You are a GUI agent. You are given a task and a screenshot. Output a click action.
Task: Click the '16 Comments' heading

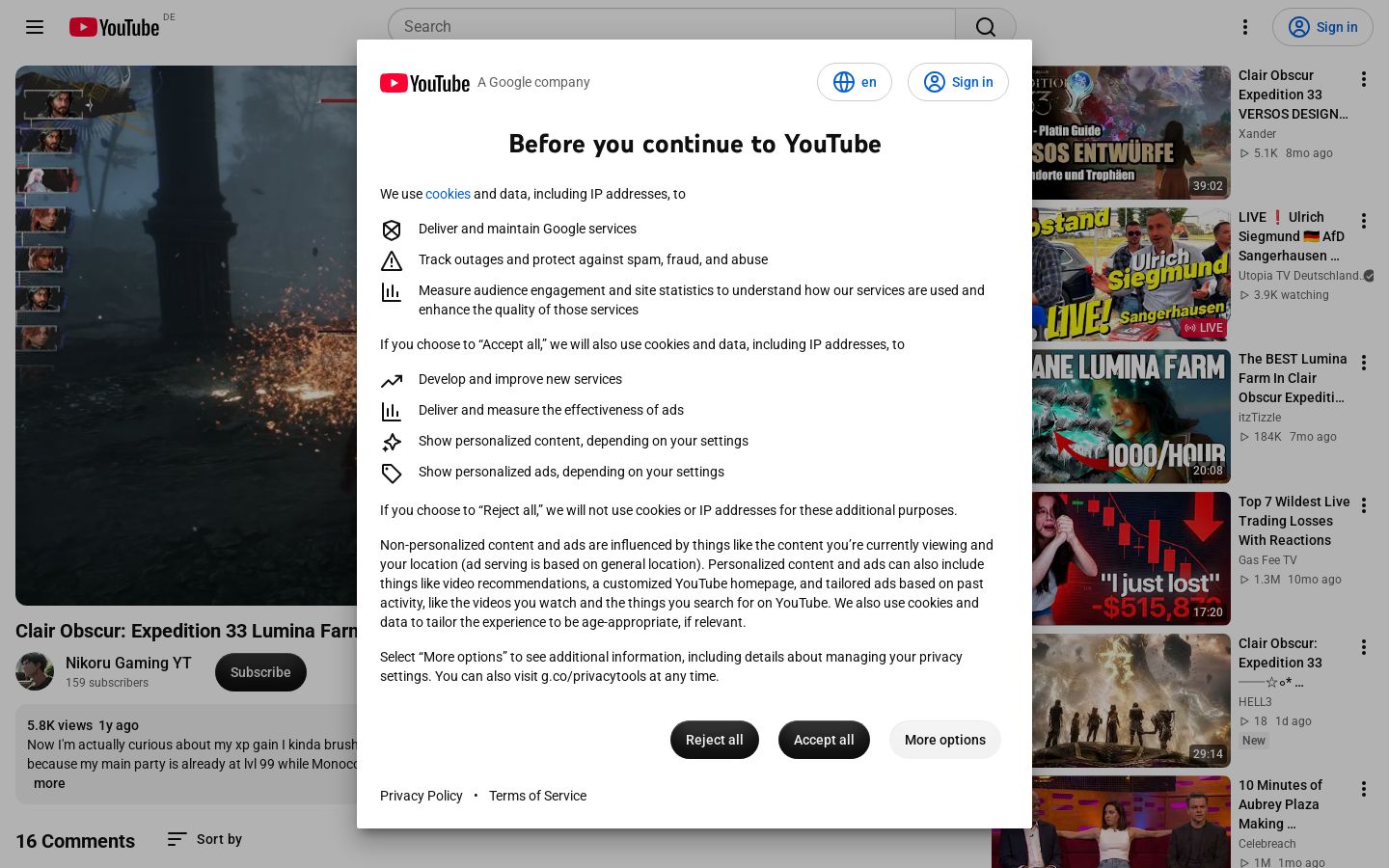click(x=75, y=841)
